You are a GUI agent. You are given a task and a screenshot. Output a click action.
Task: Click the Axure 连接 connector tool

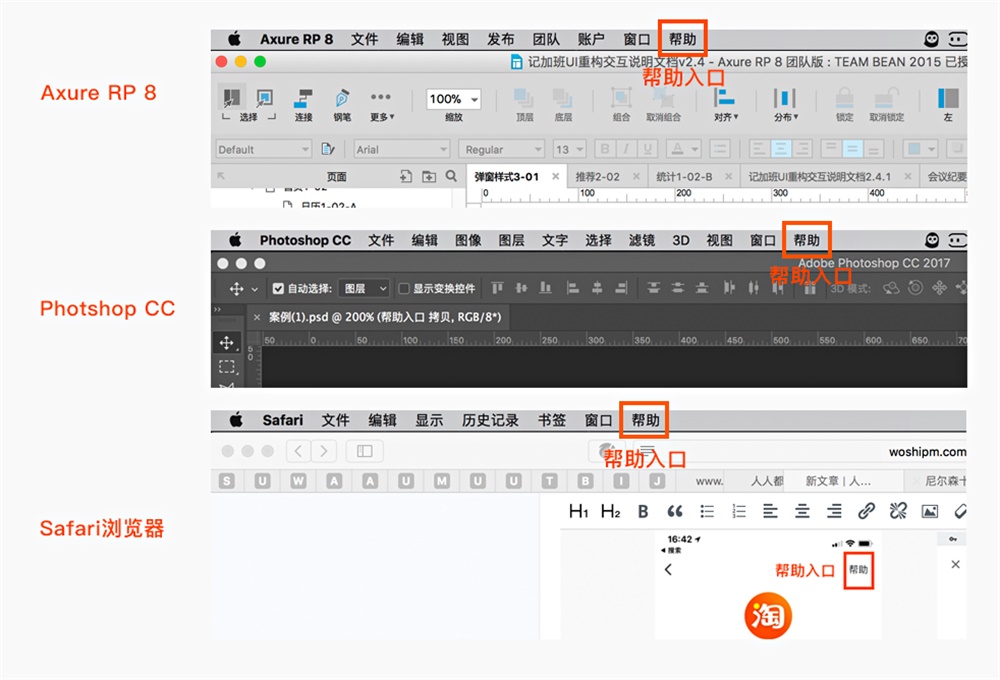(303, 98)
